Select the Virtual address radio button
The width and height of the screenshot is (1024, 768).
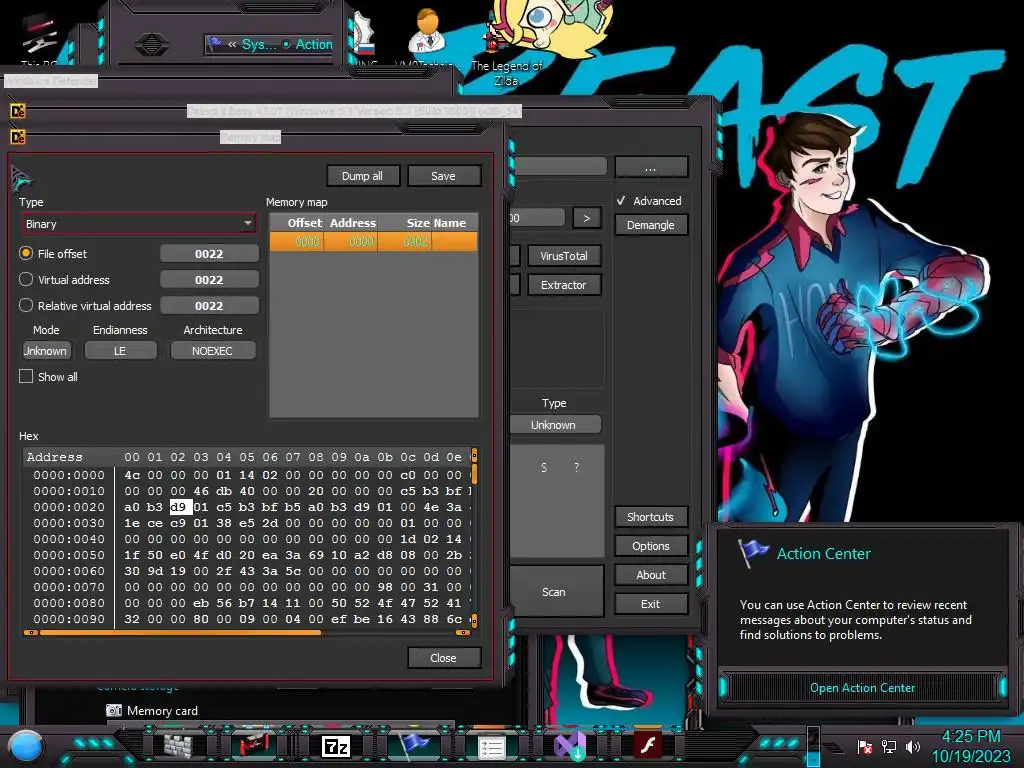point(26,280)
